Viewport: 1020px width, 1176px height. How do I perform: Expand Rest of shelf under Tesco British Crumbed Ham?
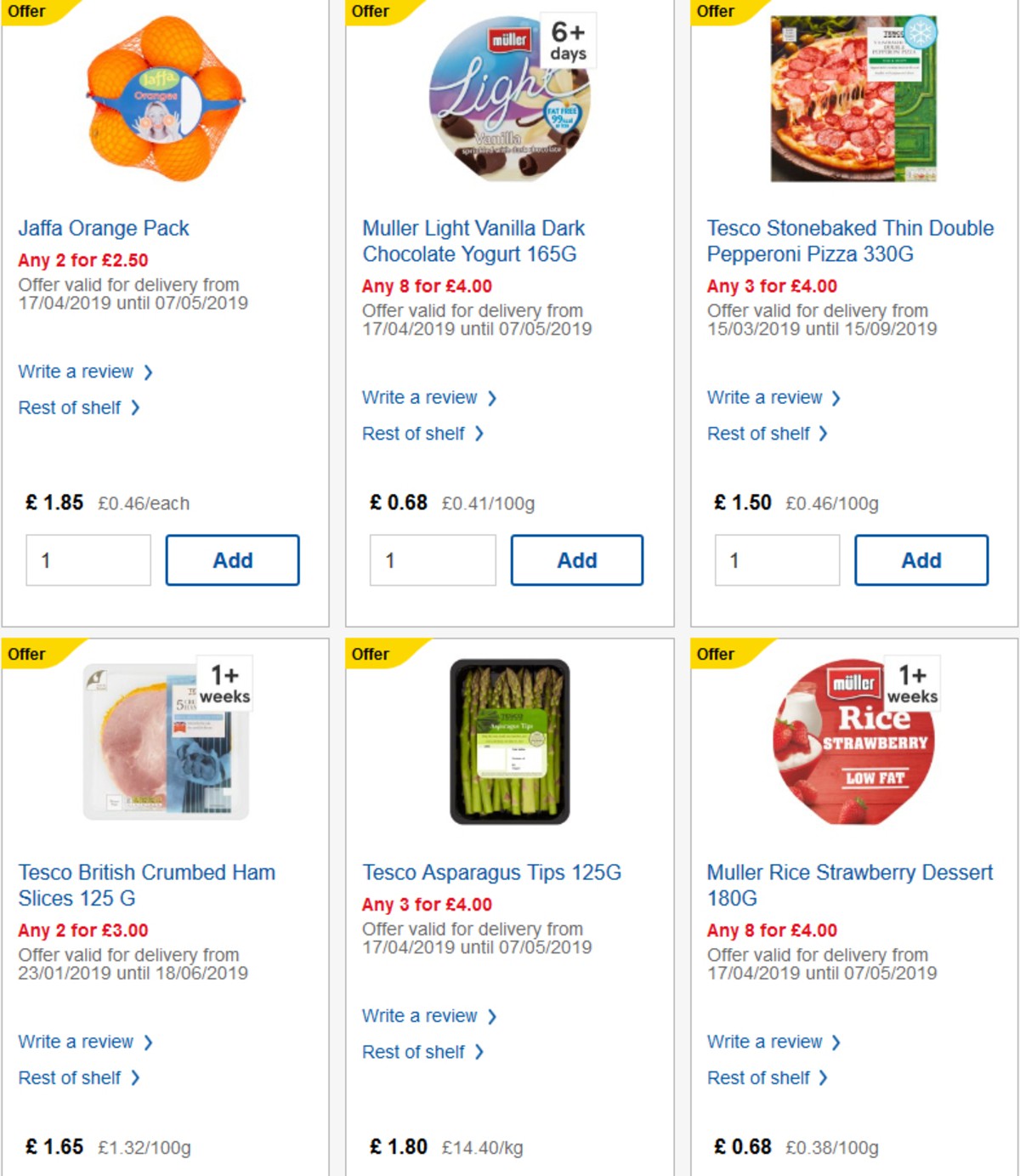(68, 1077)
